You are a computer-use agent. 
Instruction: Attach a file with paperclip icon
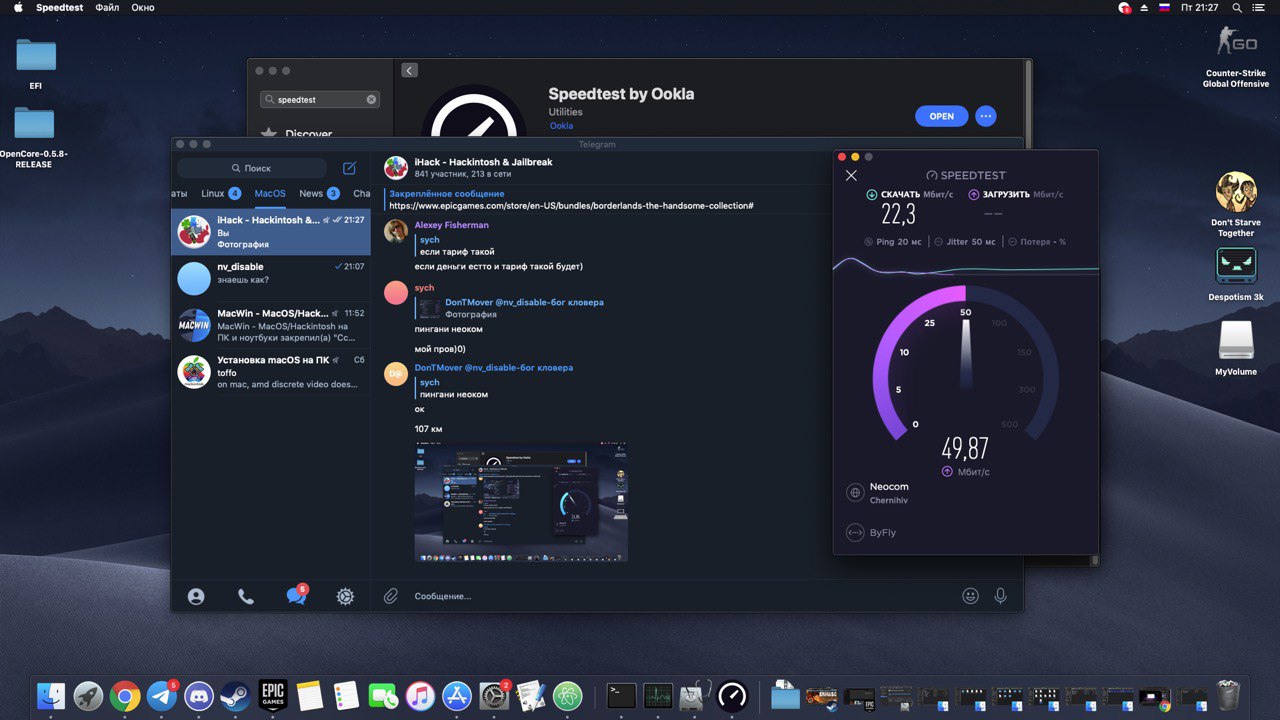[x=391, y=596]
